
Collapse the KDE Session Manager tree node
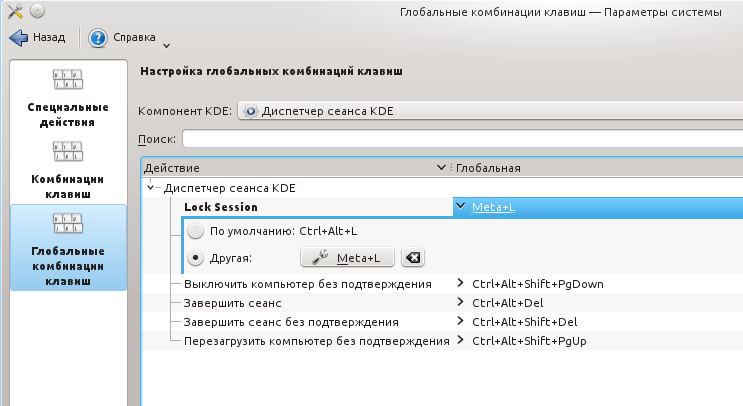pyautogui.click(x=150, y=188)
